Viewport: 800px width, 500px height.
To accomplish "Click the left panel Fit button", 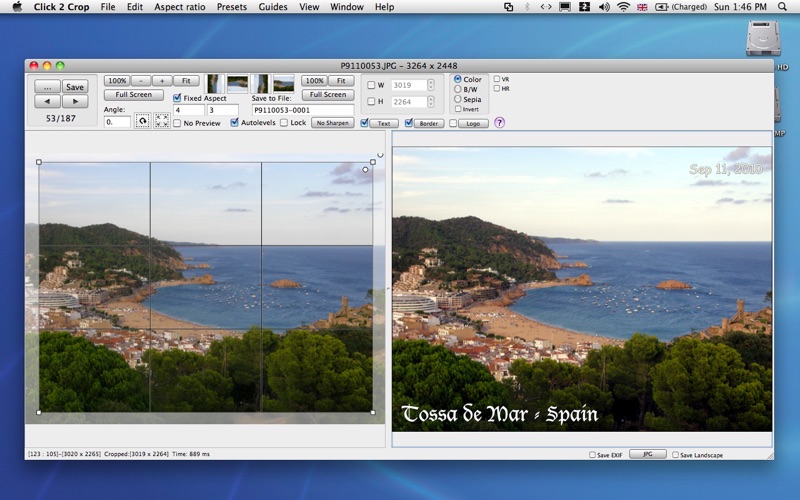I will point(186,81).
